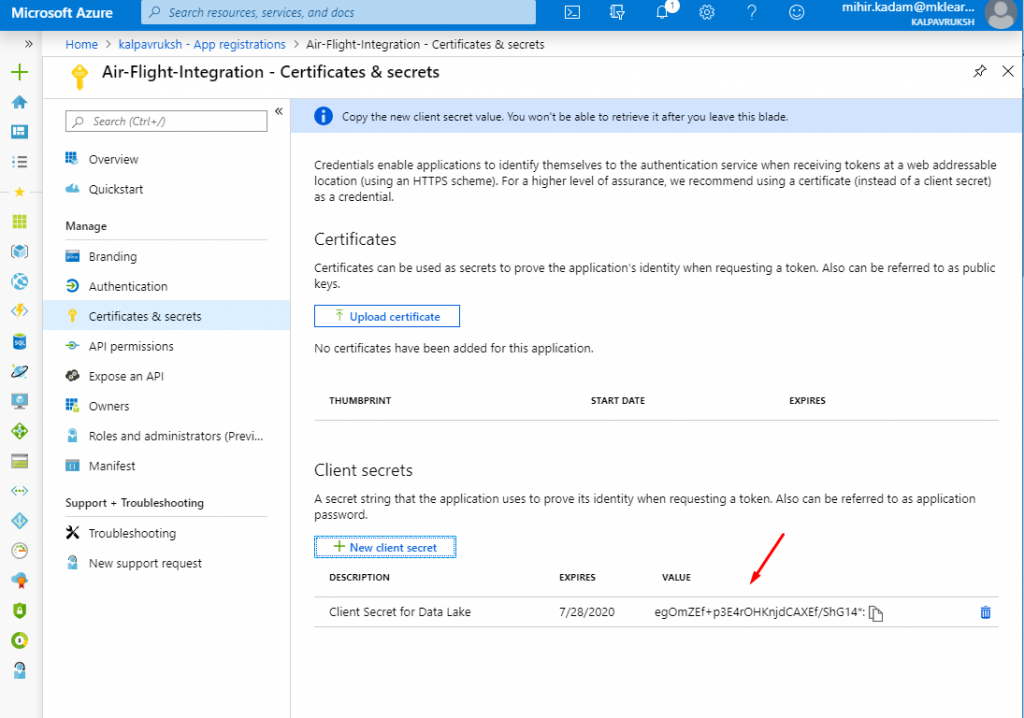Collapse the blade menu with double chevron
The image size is (1024, 718).
click(279, 111)
